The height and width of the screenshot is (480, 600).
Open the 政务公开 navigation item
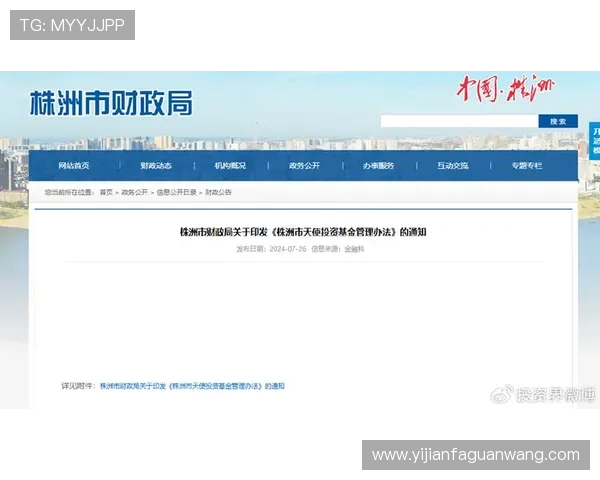coord(304,166)
